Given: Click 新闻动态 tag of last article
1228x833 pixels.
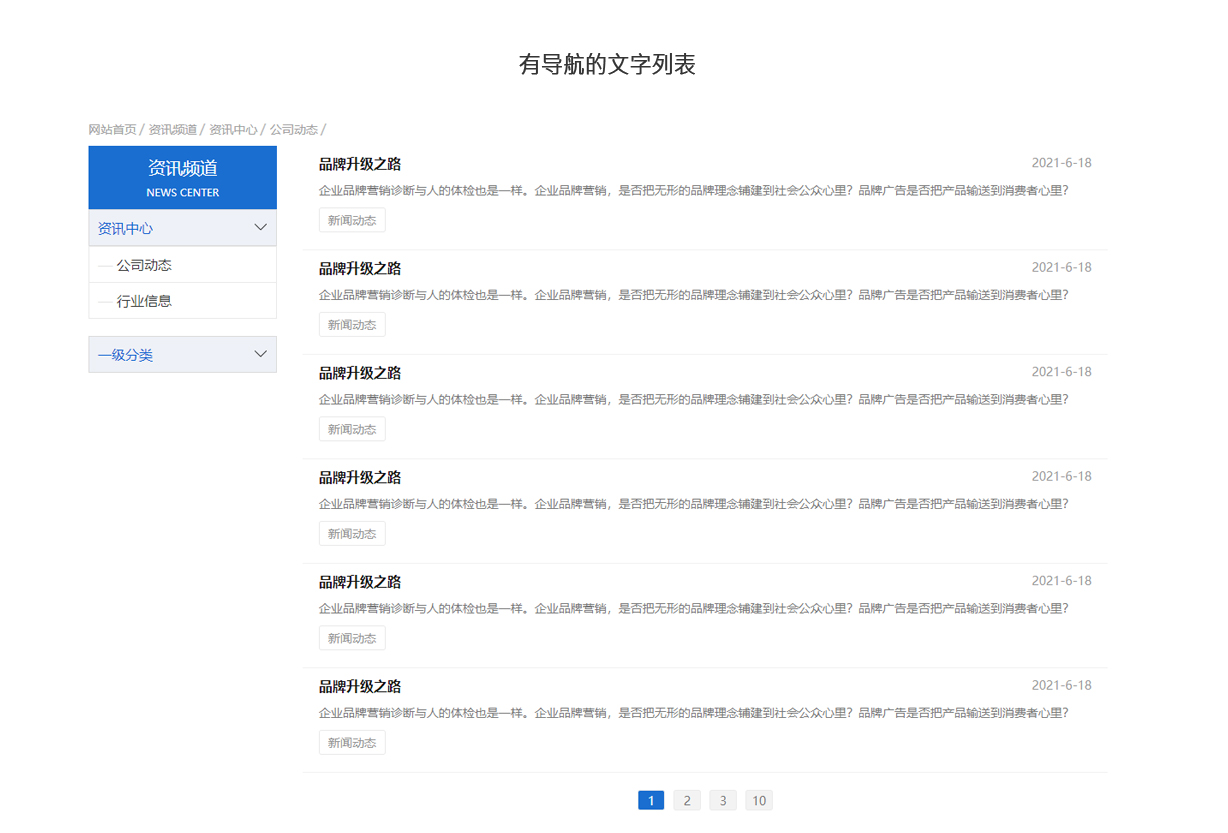Looking at the screenshot, I should tap(352, 743).
